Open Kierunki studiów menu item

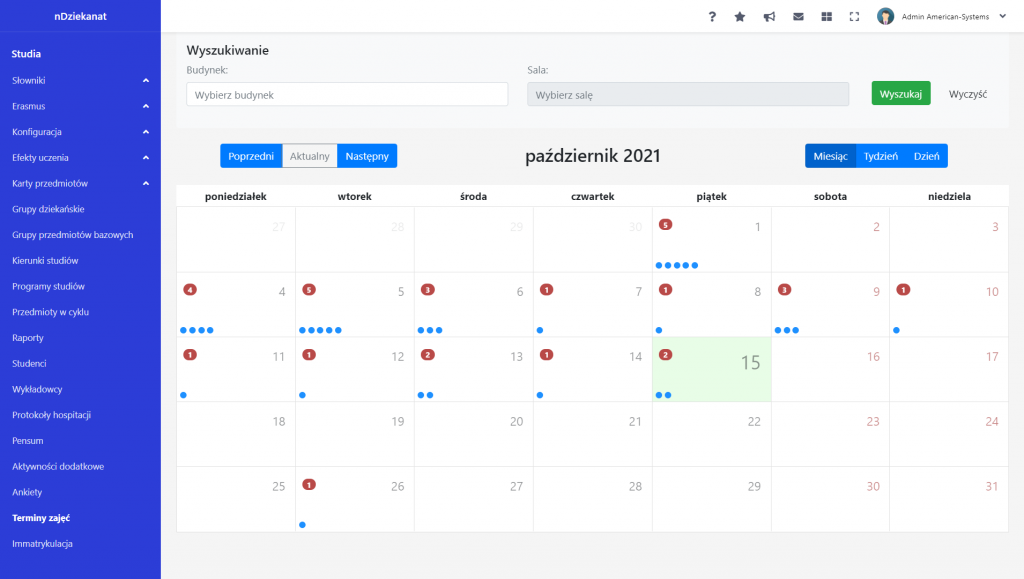pyautogui.click(x=45, y=260)
